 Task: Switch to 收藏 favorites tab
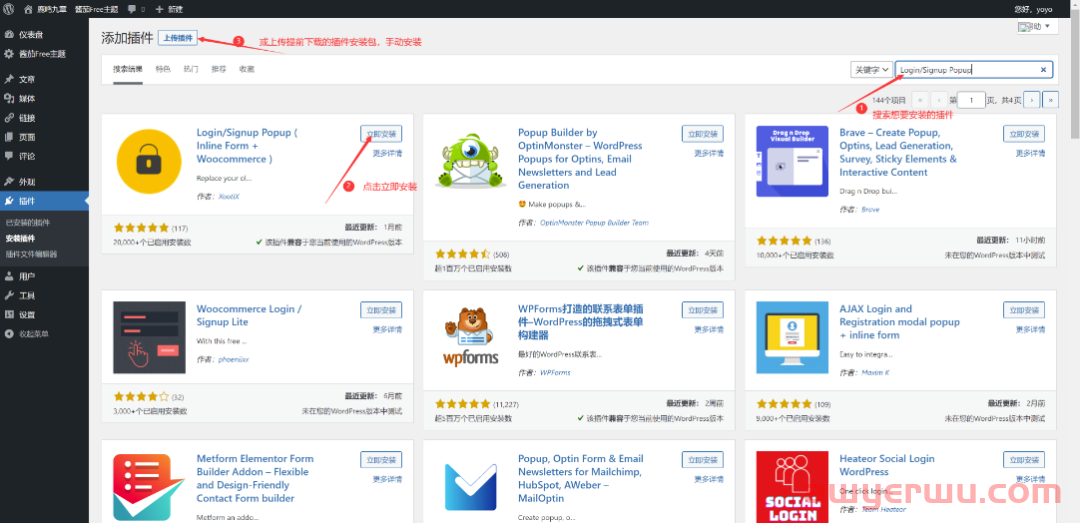pos(247,70)
